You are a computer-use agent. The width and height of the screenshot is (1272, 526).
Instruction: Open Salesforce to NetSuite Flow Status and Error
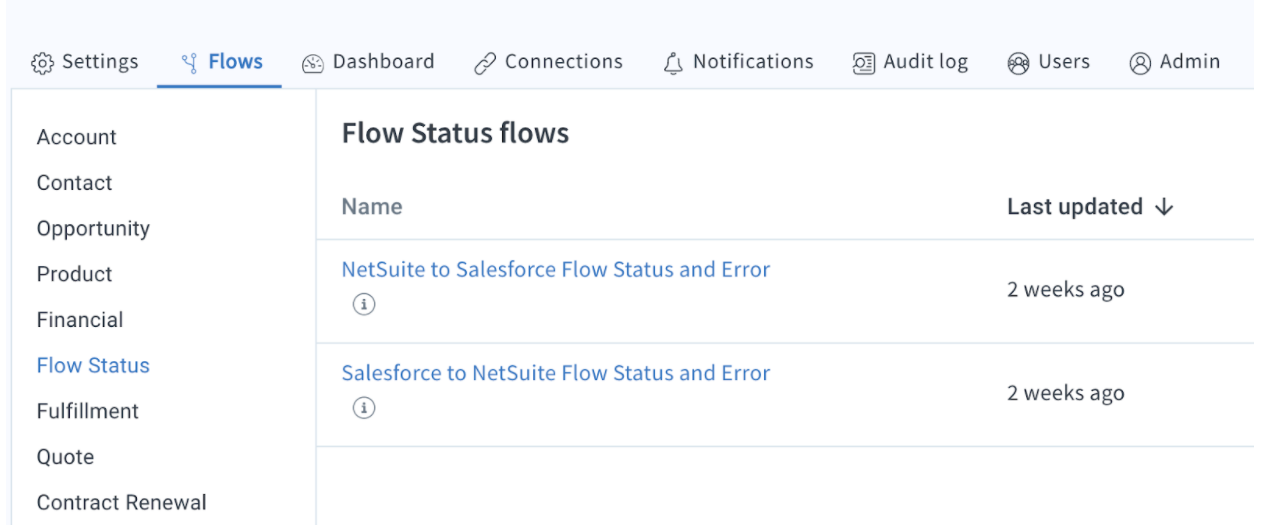[556, 373]
